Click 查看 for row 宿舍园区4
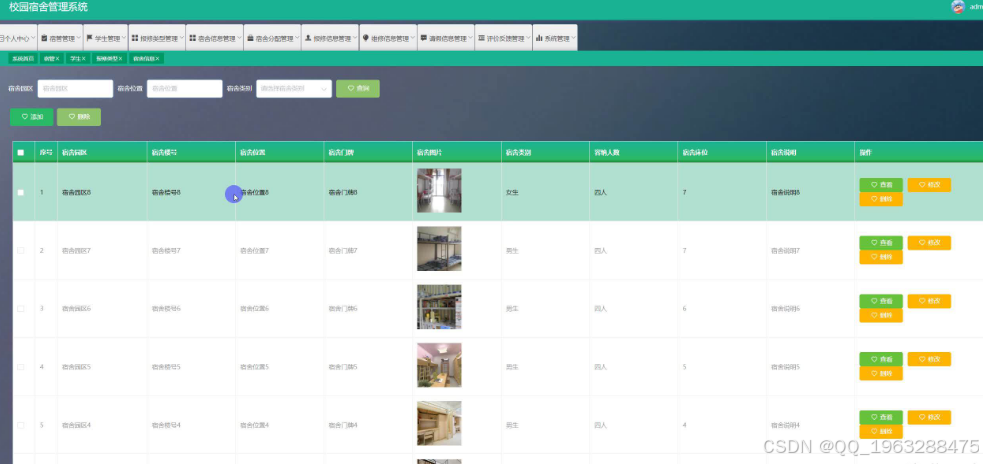The height and width of the screenshot is (464, 983). [x=881, y=417]
